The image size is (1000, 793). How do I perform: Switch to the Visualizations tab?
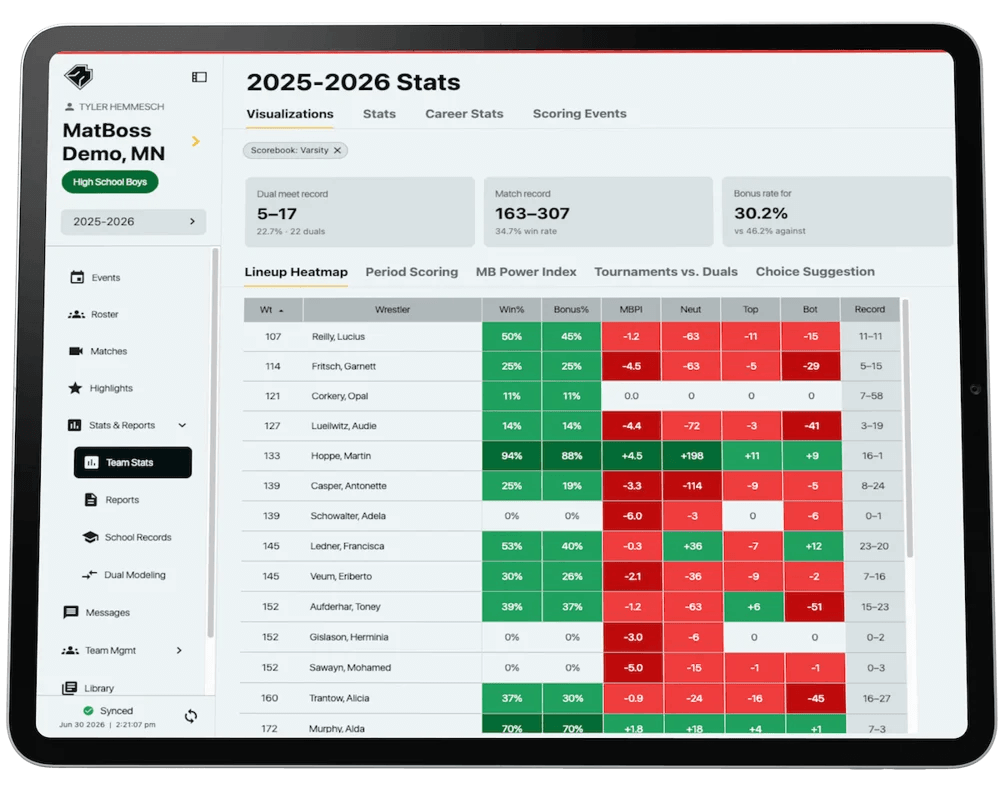click(x=290, y=114)
